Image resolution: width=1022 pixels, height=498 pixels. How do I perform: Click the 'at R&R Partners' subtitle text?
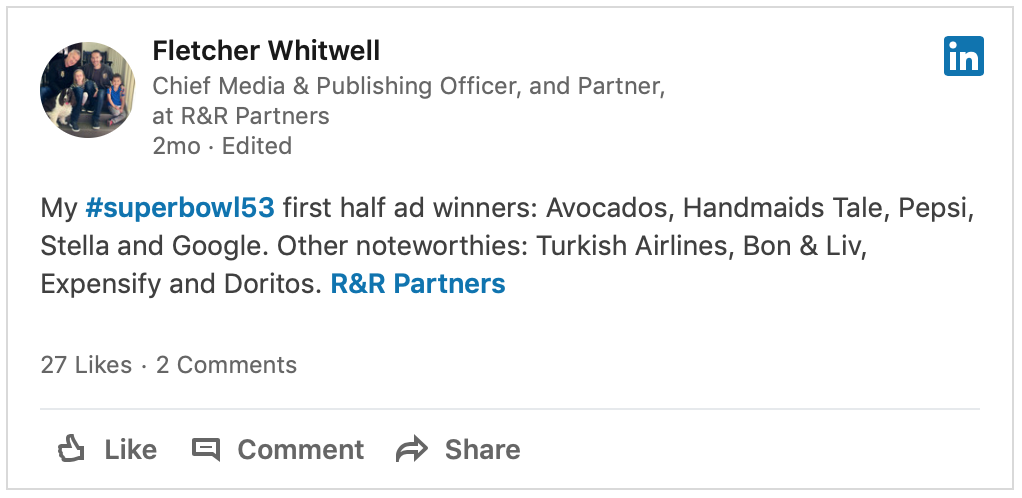[x=241, y=116]
